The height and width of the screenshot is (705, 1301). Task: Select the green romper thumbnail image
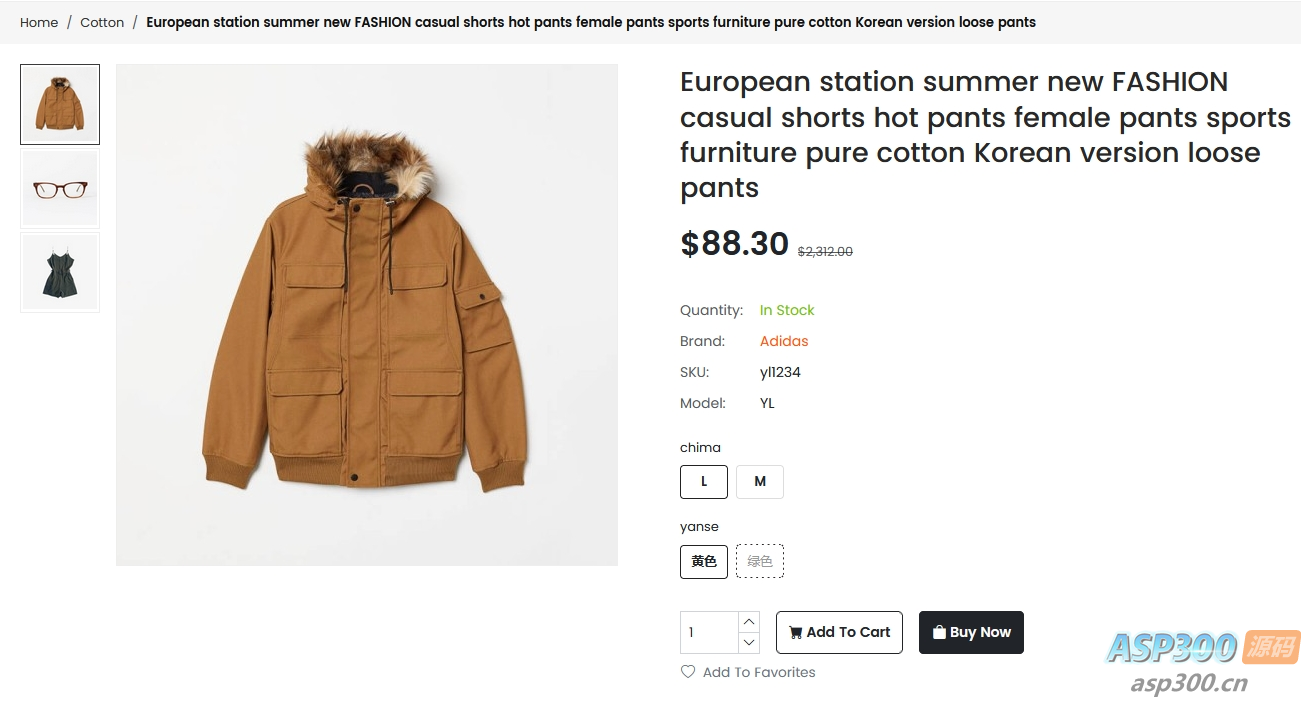click(60, 272)
